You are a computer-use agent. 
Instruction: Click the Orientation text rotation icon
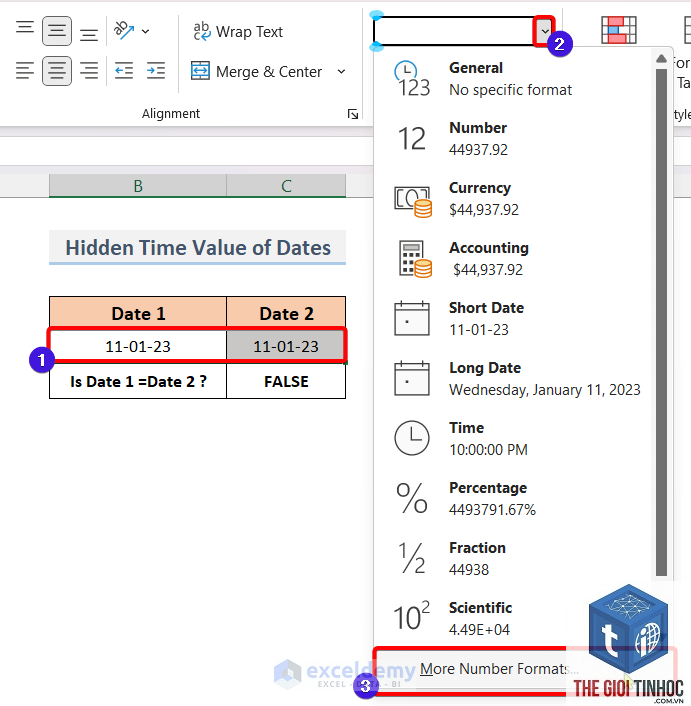(124, 31)
